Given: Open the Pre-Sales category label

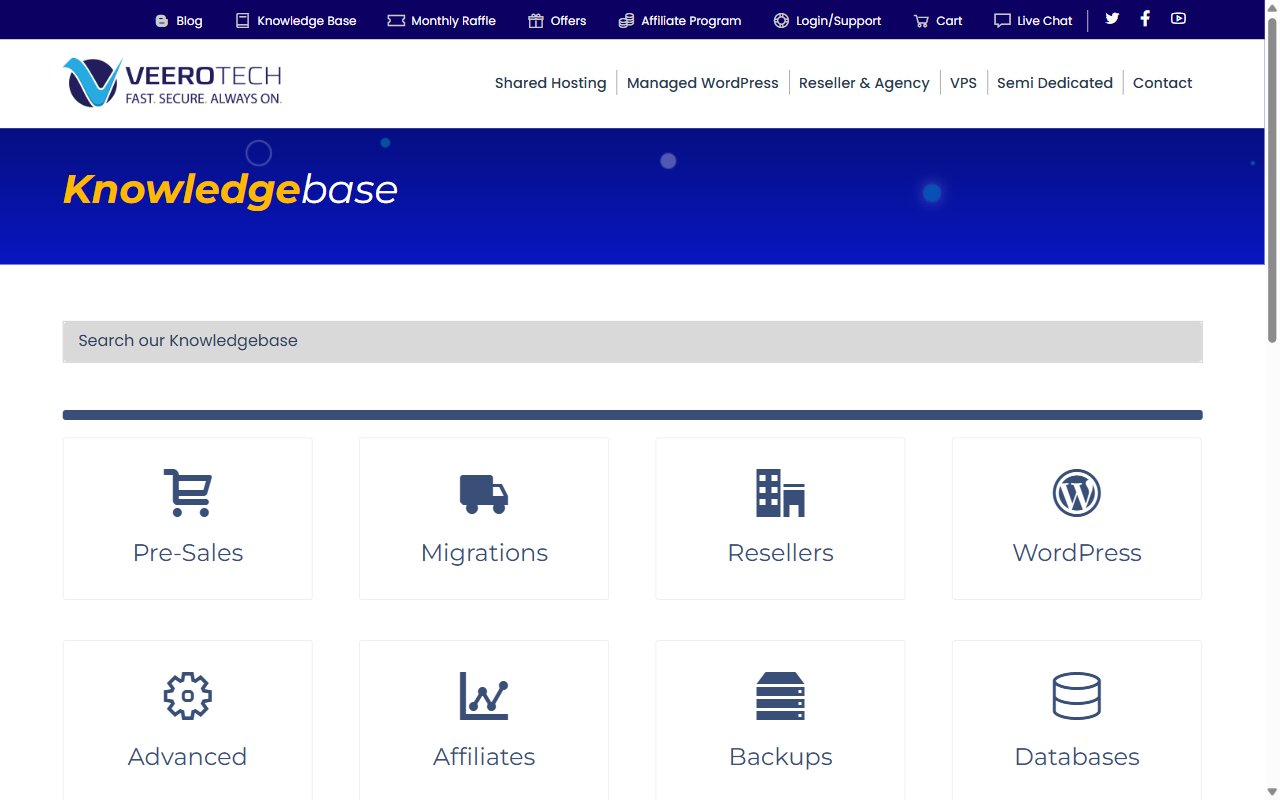Looking at the screenshot, I should (x=188, y=553).
